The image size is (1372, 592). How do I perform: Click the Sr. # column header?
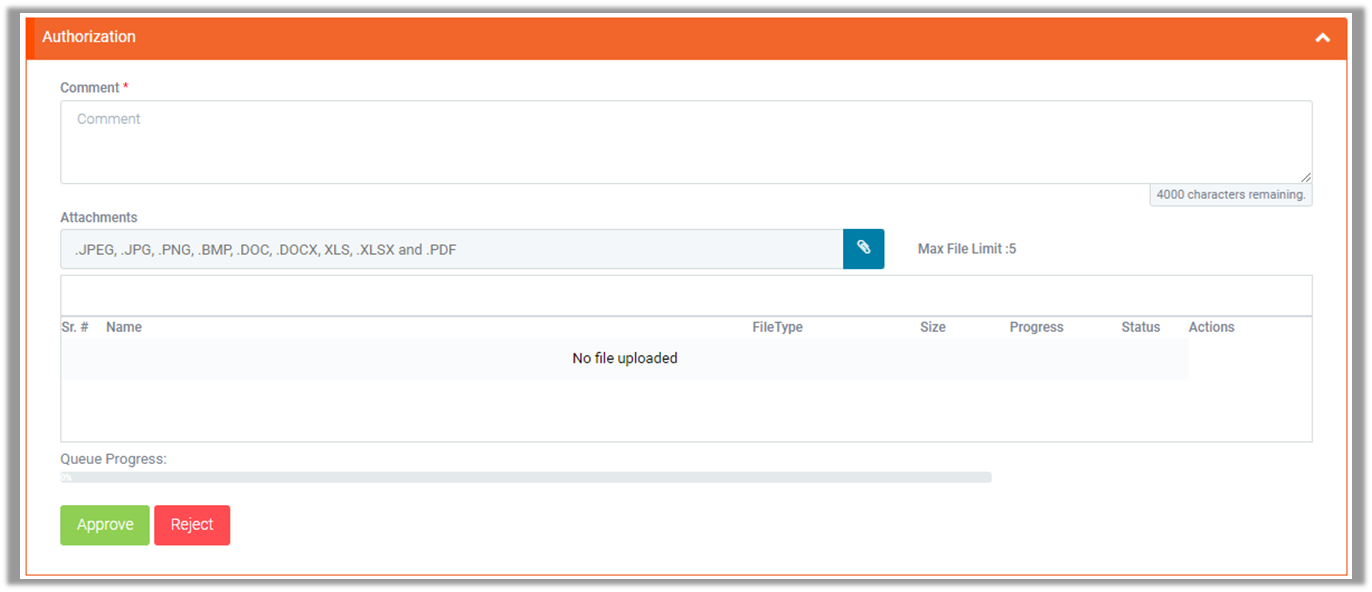[75, 327]
